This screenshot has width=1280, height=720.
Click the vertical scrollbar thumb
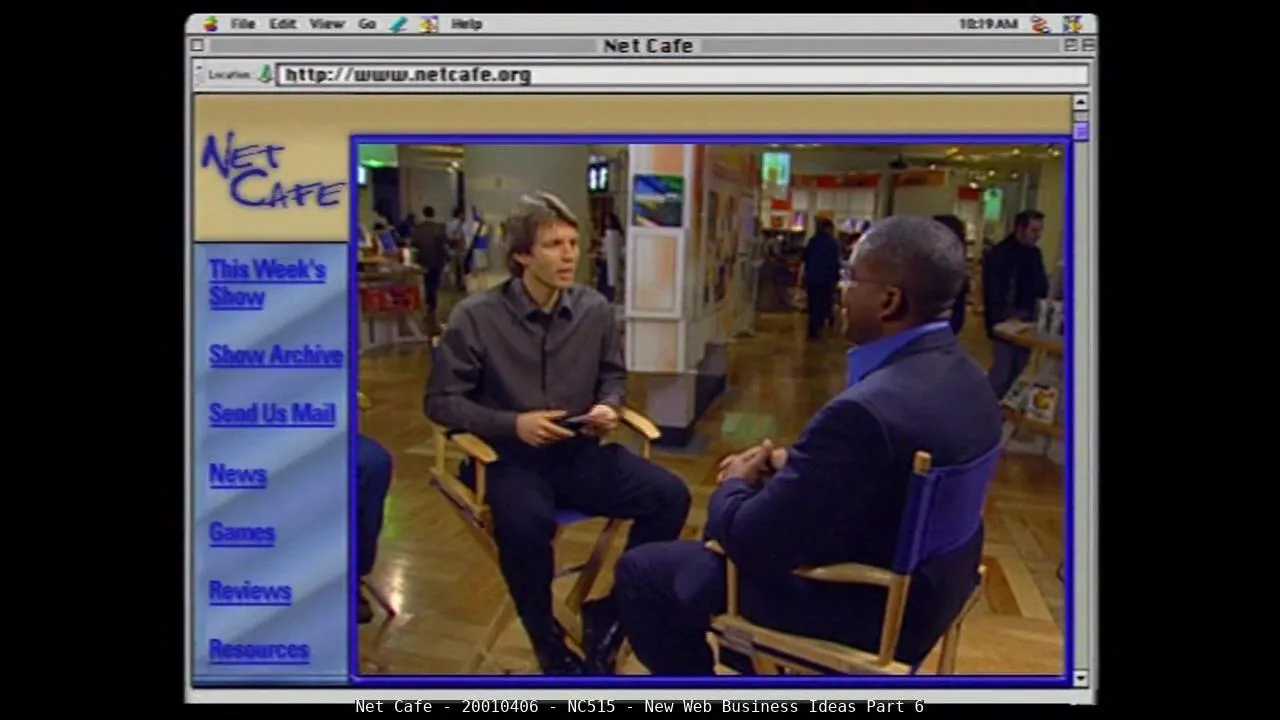[1080, 131]
